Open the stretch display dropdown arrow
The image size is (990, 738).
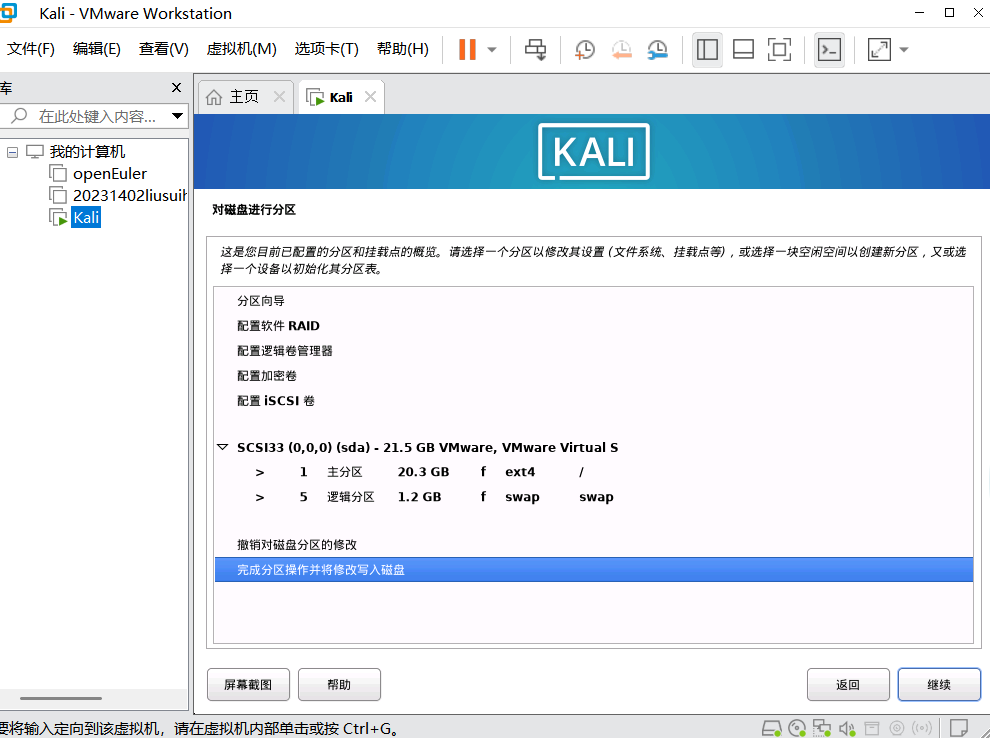click(x=904, y=50)
